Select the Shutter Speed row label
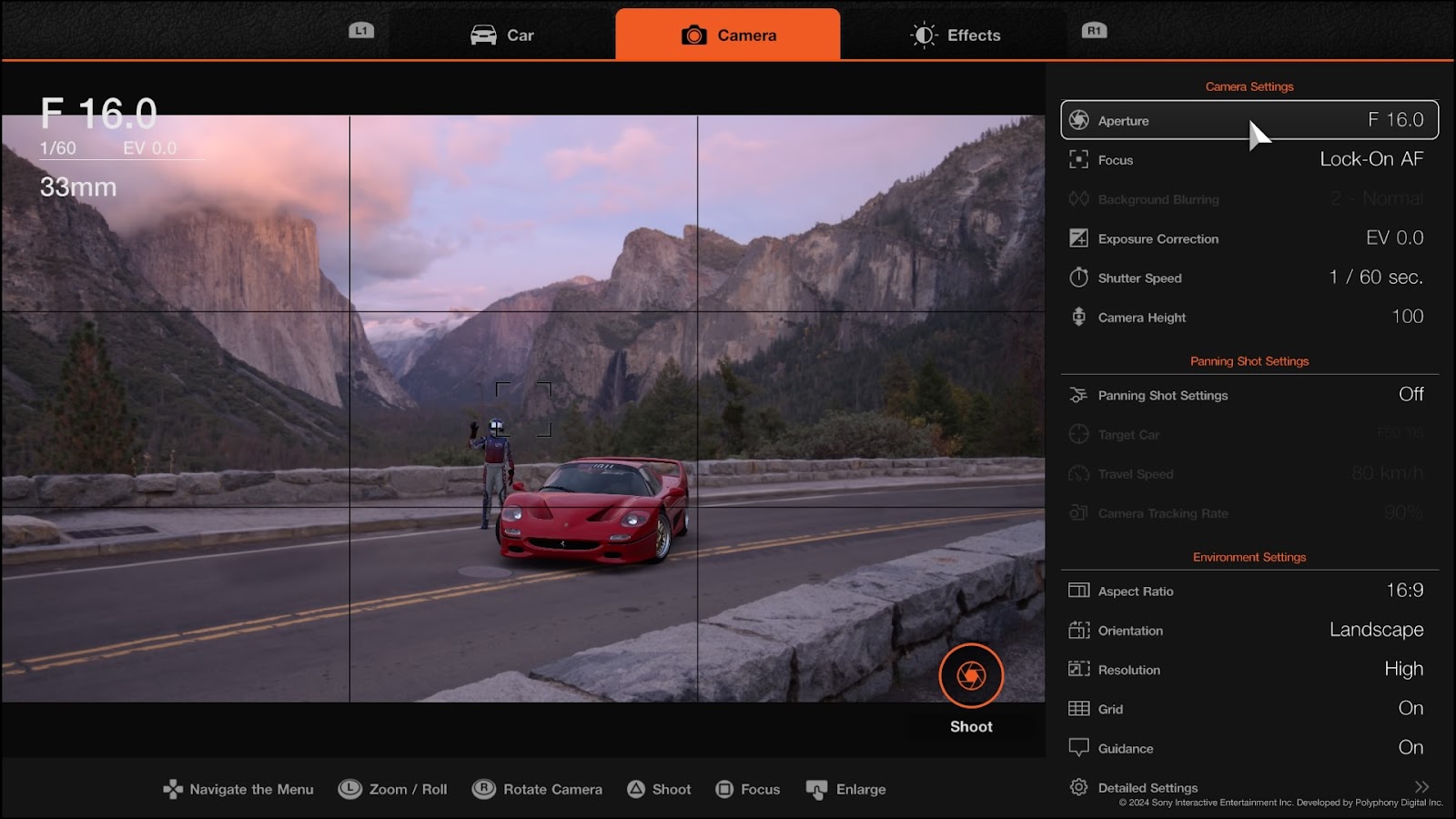This screenshot has width=1456, height=819. pos(1140,278)
